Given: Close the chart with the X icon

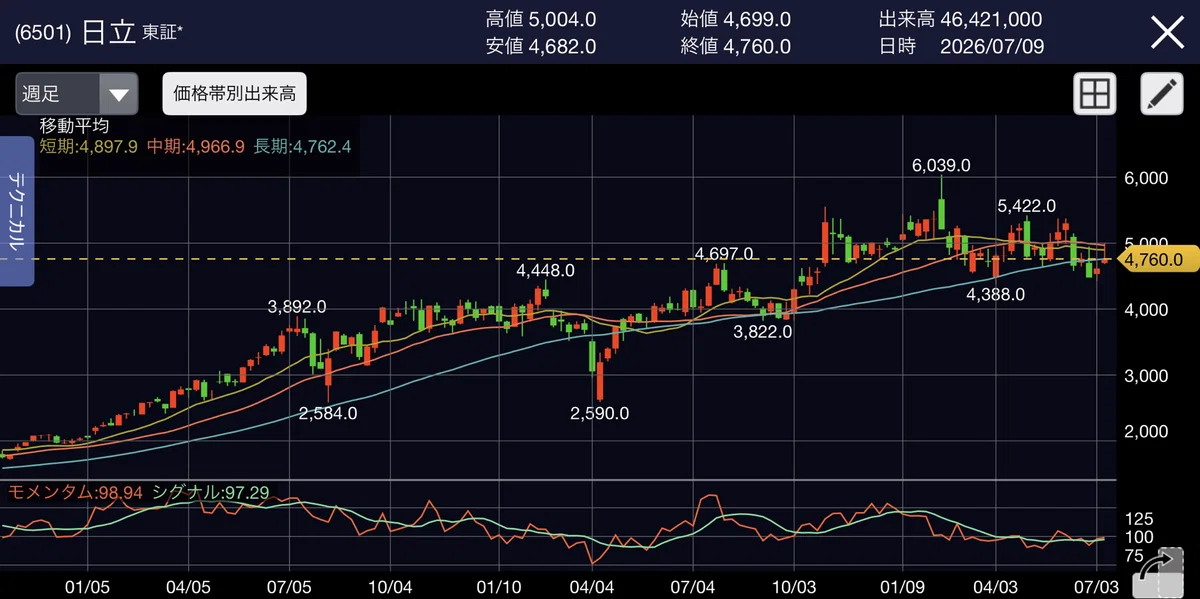Looking at the screenshot, I should pyautogui.click(x=1167, y=33).
